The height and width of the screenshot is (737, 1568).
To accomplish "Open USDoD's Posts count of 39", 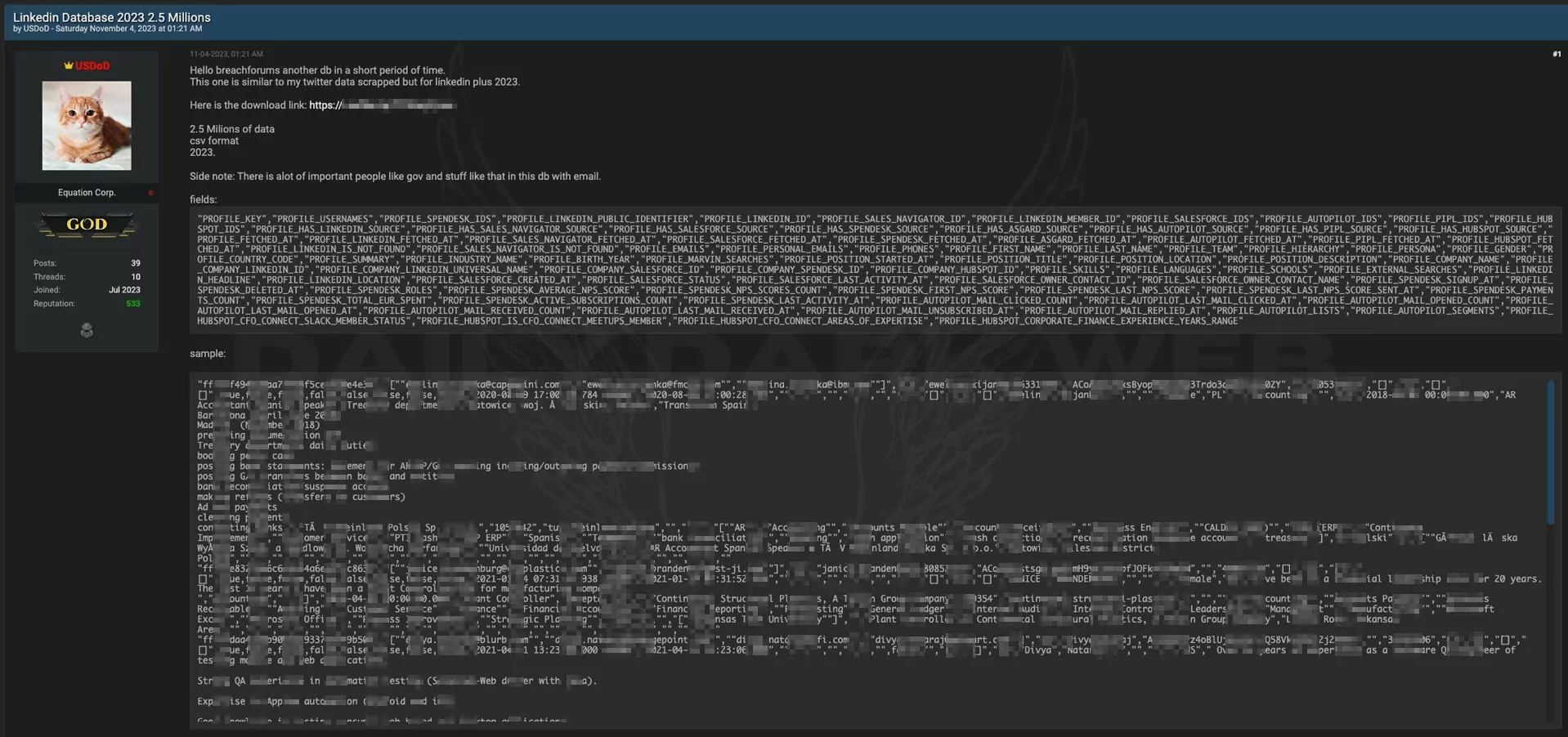I will [135, 263].
